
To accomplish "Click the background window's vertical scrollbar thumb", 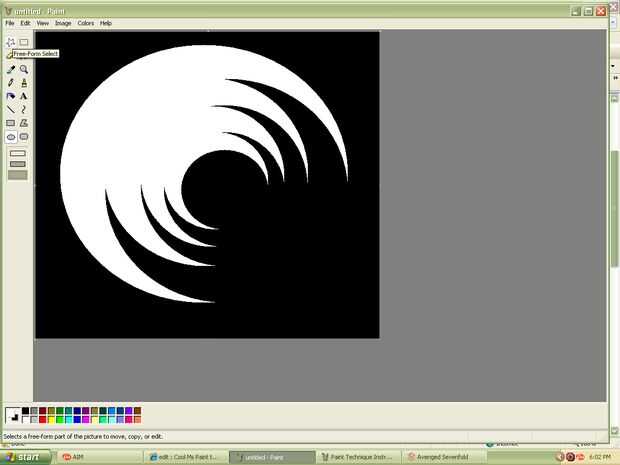I will point(614,208).
